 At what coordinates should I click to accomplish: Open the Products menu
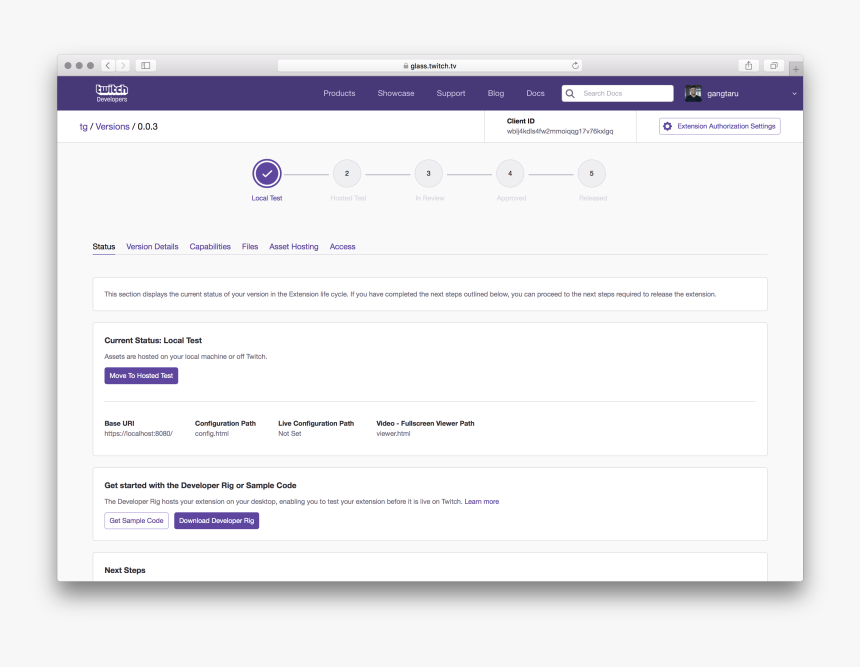coord(340,93)
